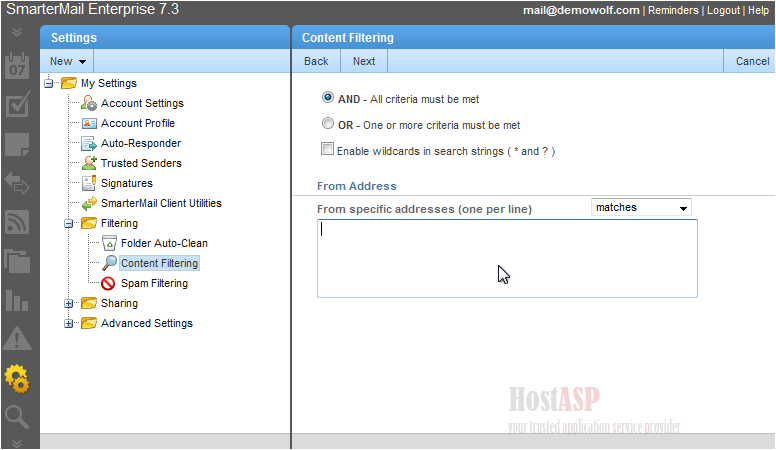Open the Sync arrows icon in sidebar
Screen dimensions: 776x450
point(17,183)
